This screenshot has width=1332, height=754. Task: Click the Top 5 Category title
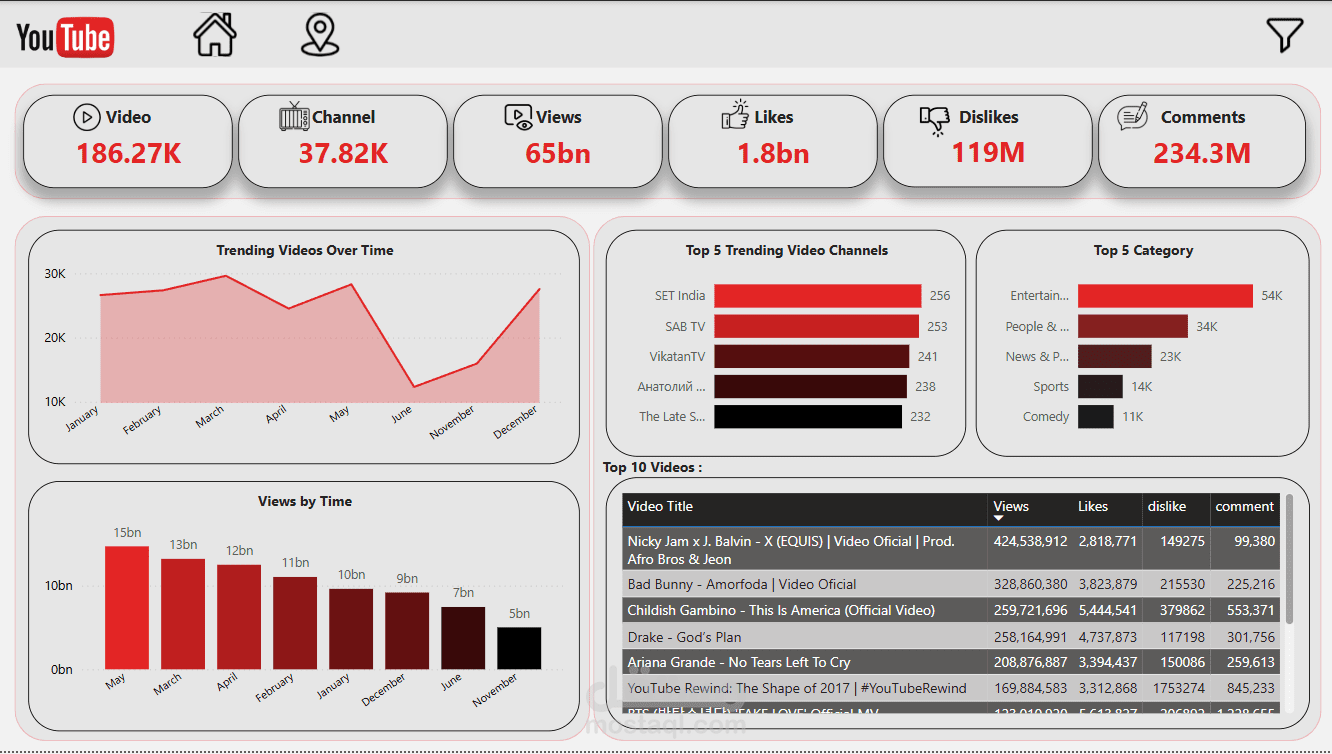click(x=1143, y=250)
